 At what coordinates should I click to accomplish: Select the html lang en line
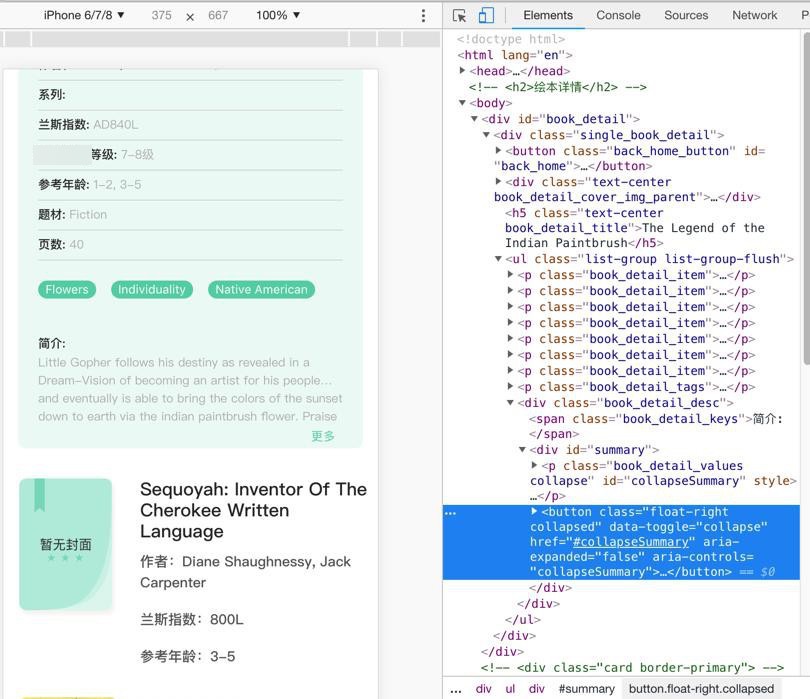pyautogui.click(x=515, y=55)
